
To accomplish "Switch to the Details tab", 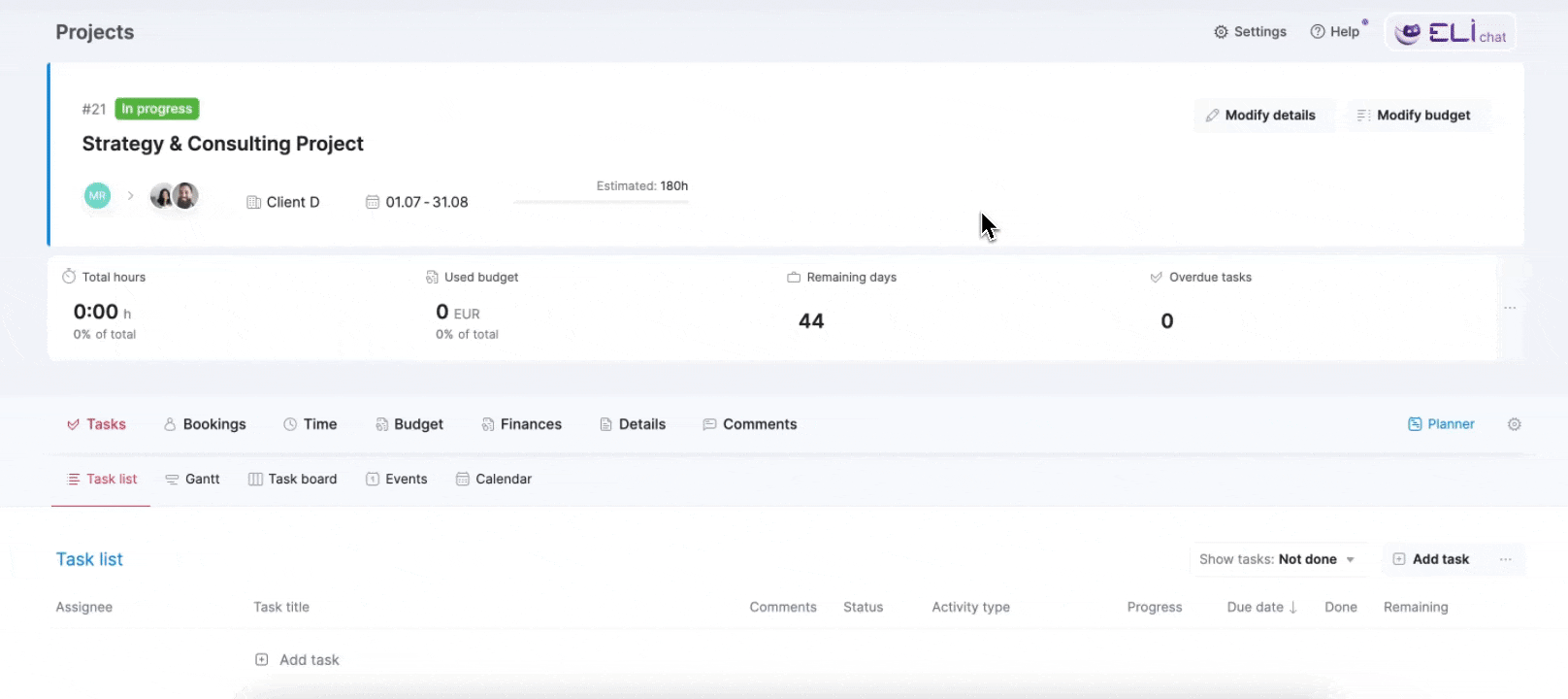I will pos(633,424).
